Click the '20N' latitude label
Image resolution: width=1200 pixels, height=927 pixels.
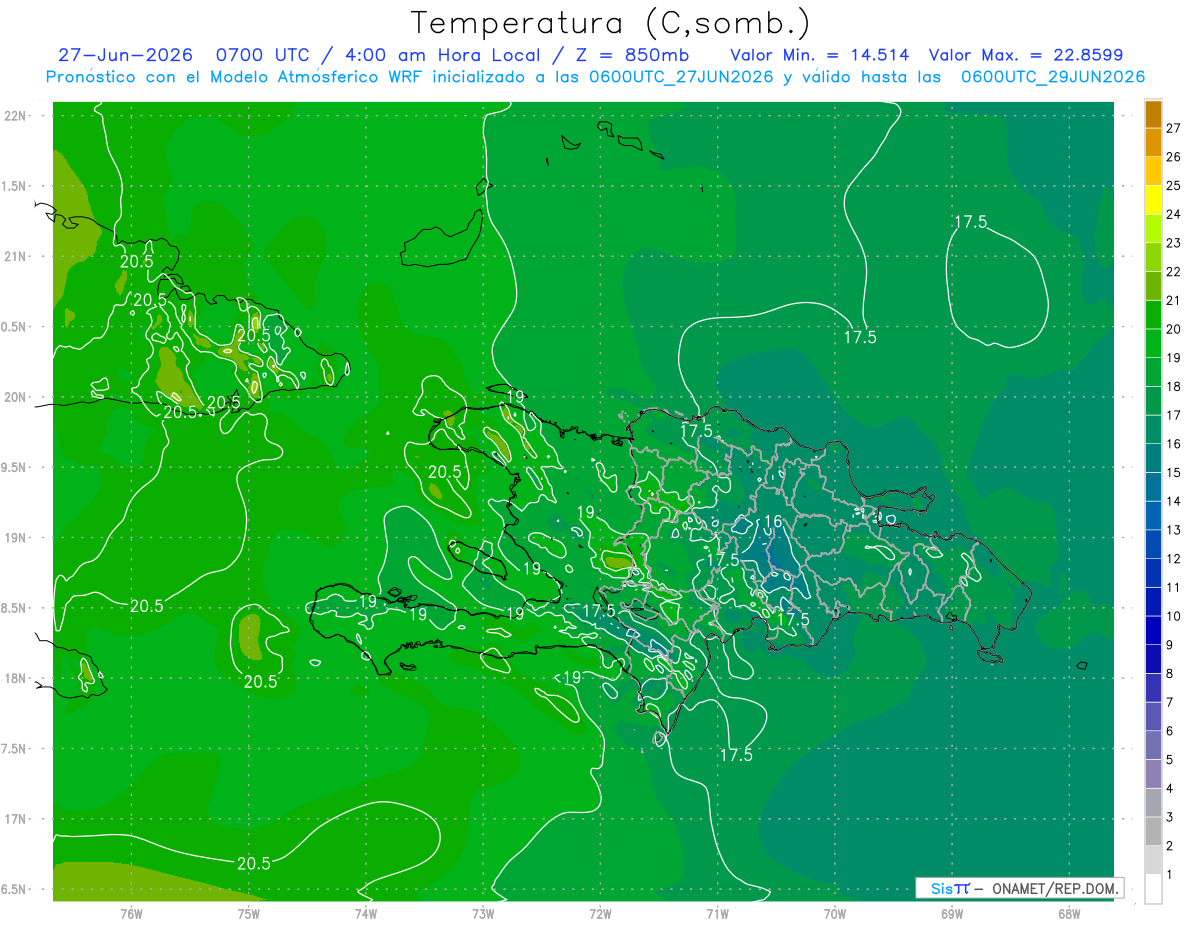coord(14,397)
